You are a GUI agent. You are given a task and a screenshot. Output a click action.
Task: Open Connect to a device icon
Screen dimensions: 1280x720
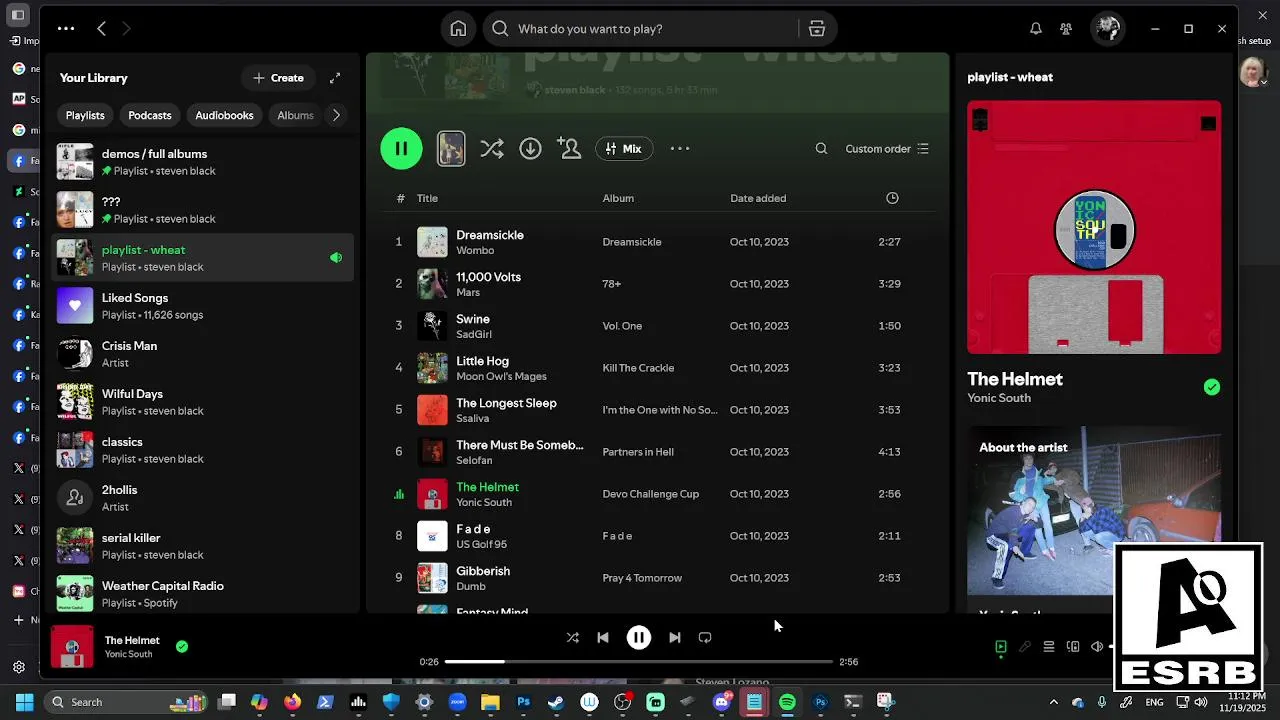(x=1073, y=647)
